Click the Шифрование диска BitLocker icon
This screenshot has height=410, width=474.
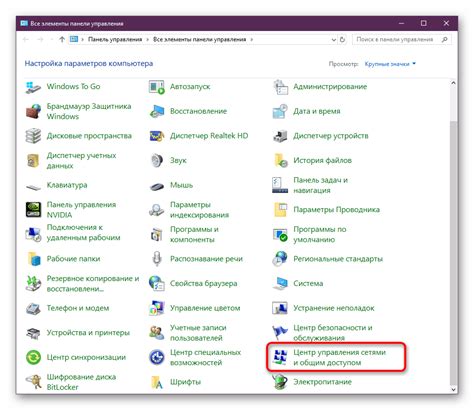pyautogui.click(x=33, y=382)
